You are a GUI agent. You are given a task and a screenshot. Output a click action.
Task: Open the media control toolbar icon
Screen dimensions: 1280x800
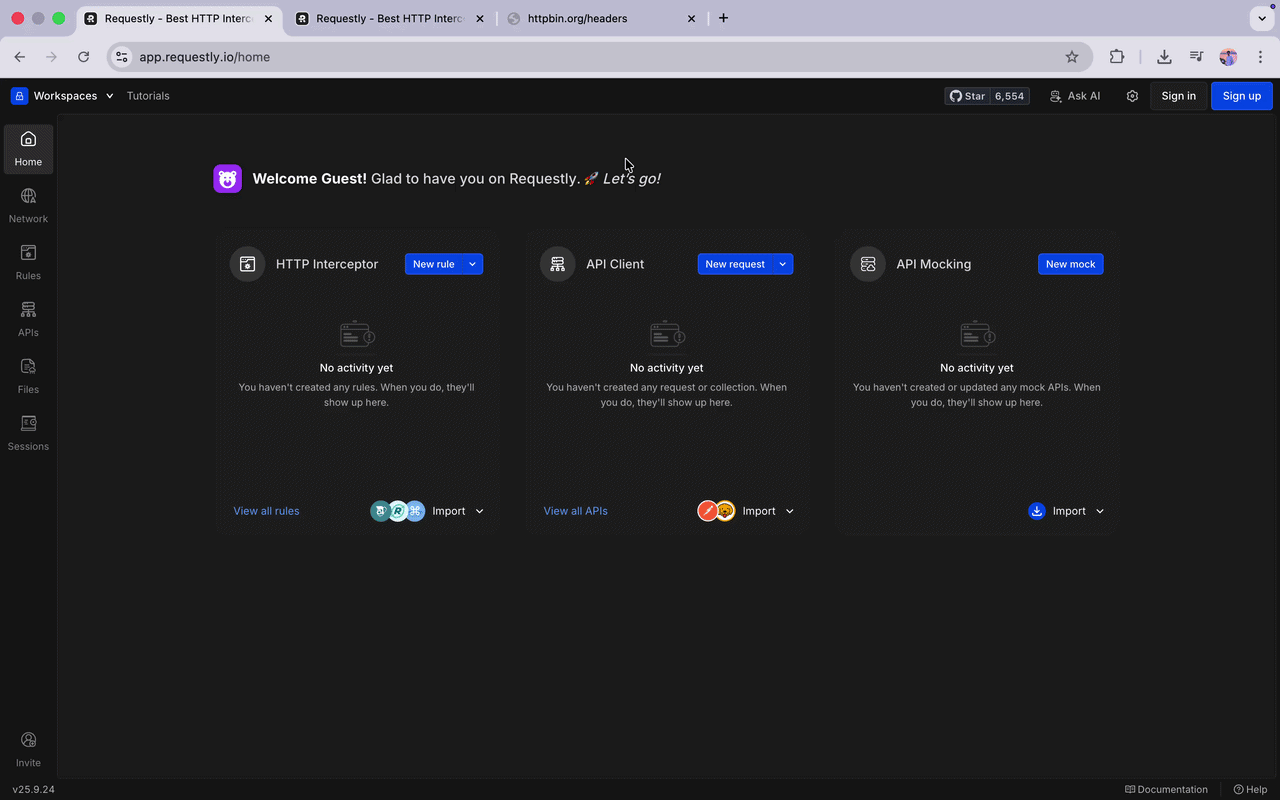pyautogui.click(x=1196, y=57)
